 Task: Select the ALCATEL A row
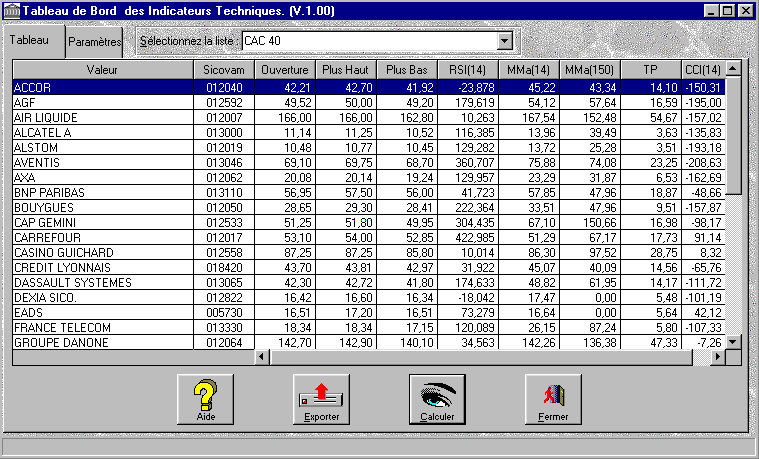click(x=369, y=132)
